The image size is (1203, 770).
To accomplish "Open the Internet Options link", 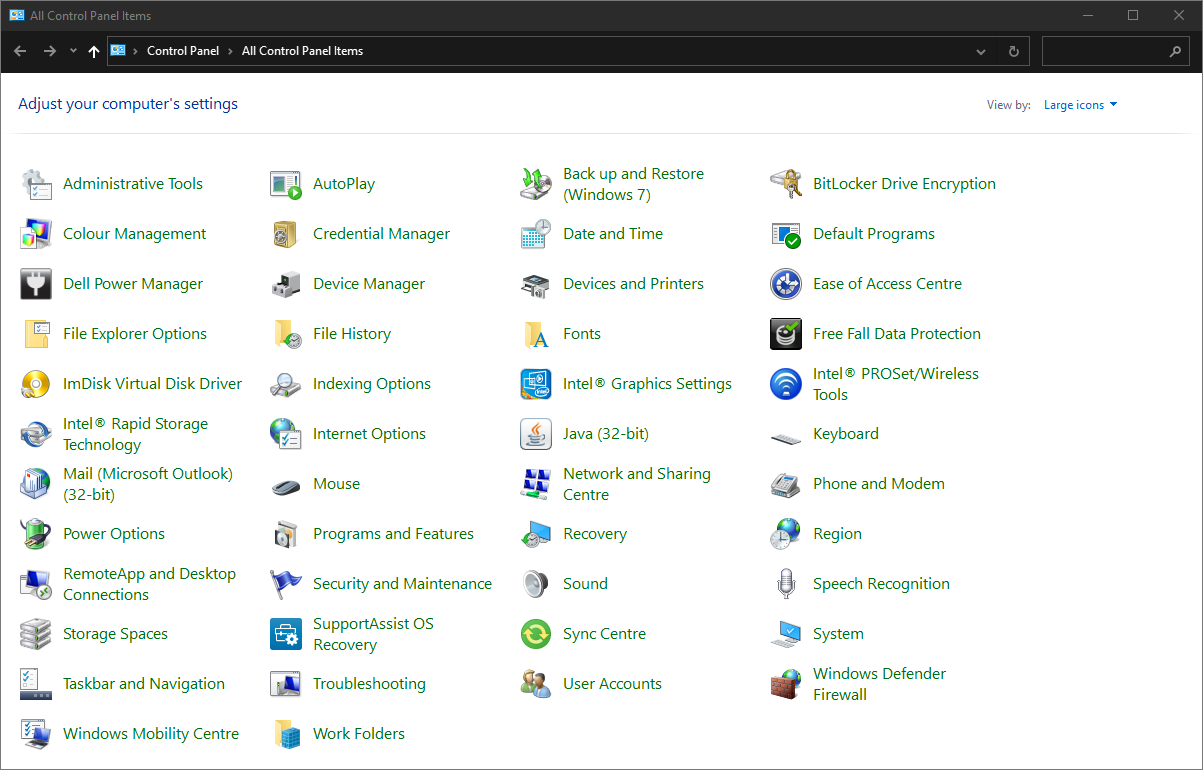I will click(x=369, y=434).
